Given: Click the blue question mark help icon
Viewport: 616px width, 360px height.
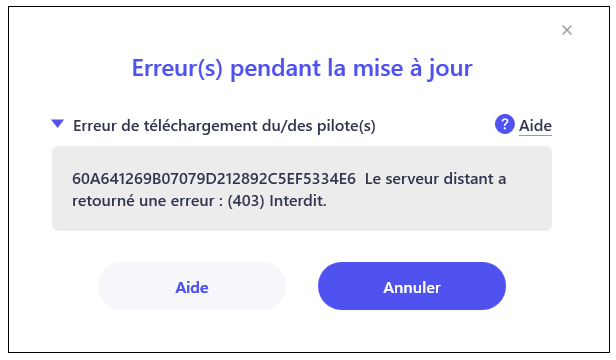Looking at the screenshot, I should tap(504, 124).
